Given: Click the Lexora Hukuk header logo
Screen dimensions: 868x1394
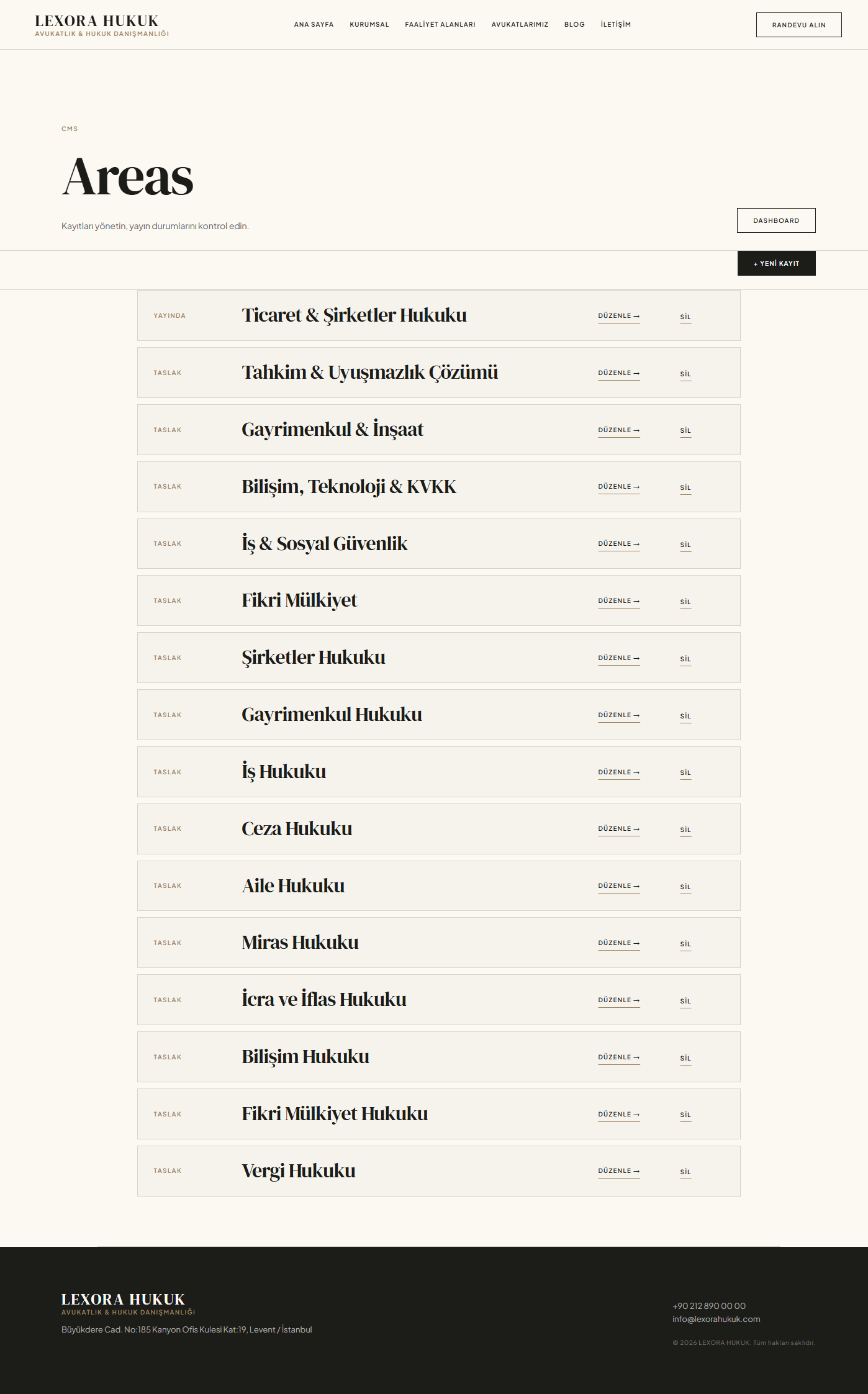Looking at the screenshot, I should 102,25.
